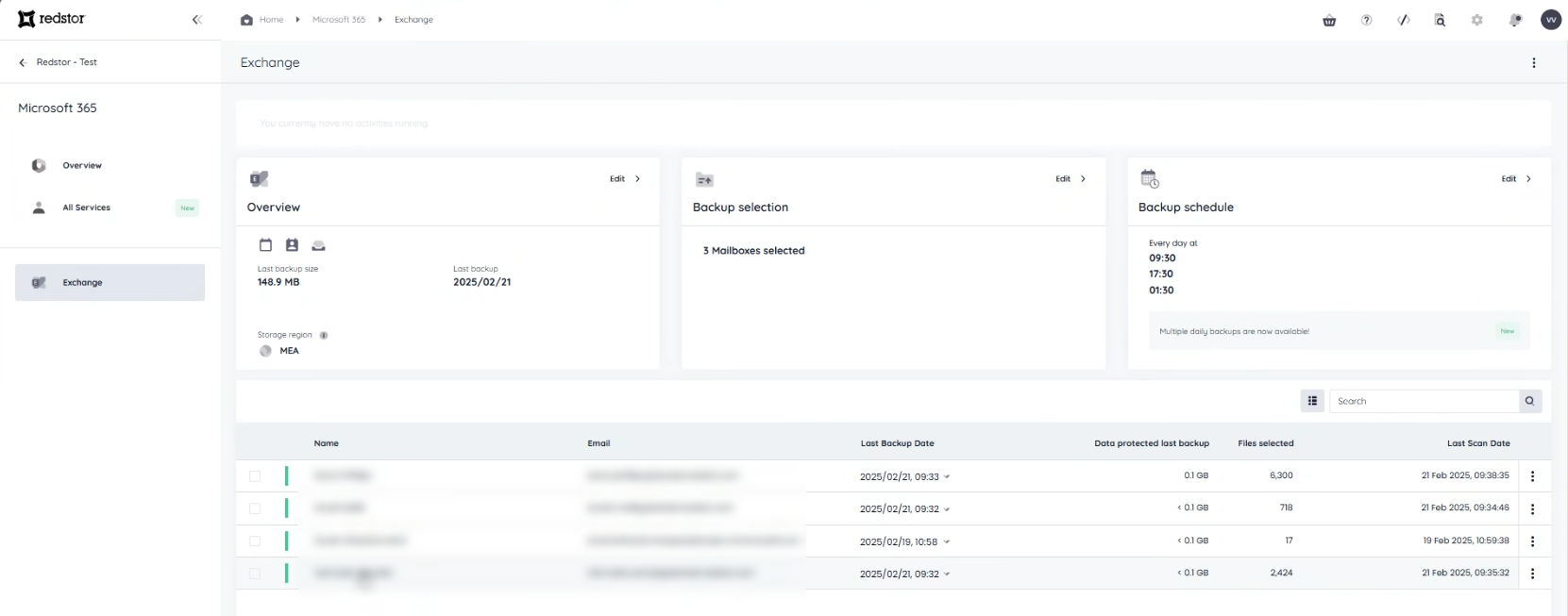This screenshot has width=1568, height=616.
Task: Go back to Redstor - Test
Action: 59,62
